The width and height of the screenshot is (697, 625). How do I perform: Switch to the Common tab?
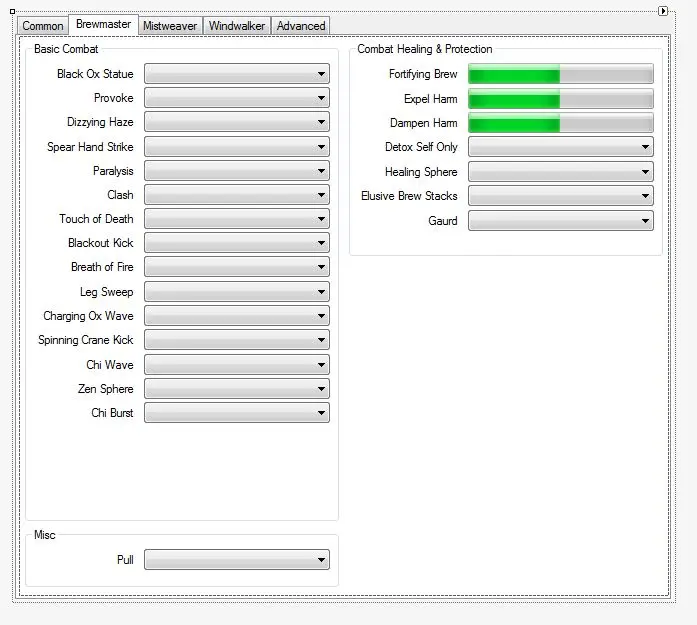pyautogui.click(x=43, y=26)
